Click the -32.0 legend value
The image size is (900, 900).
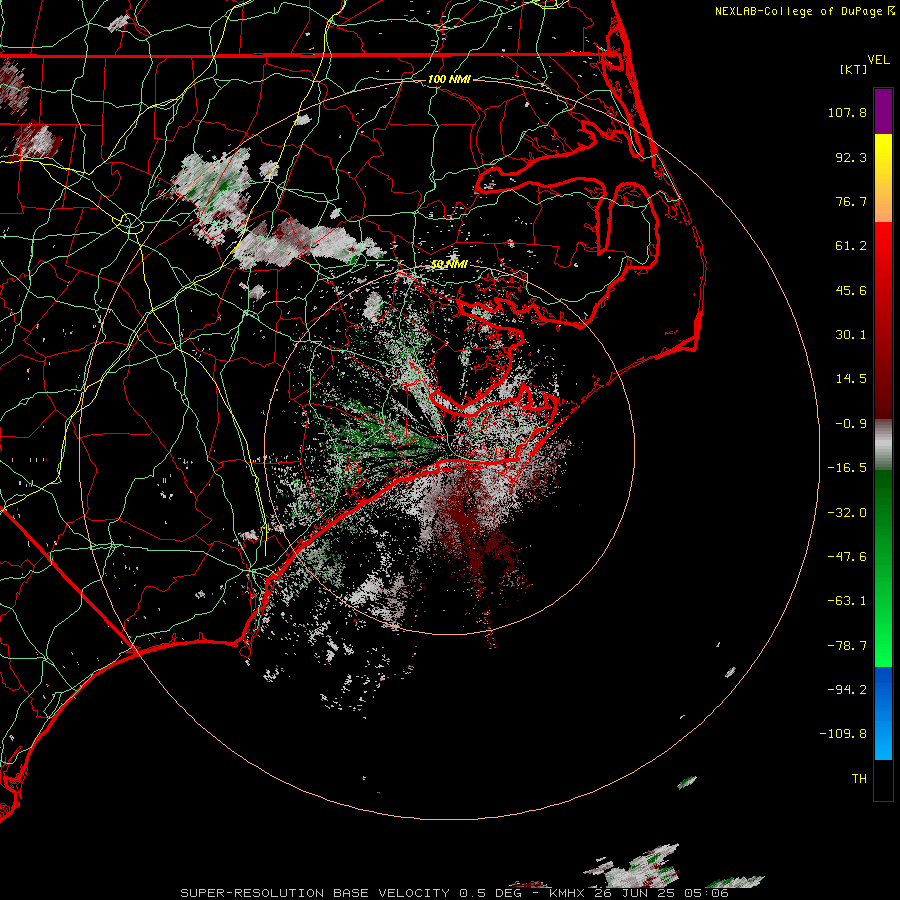coord(847,513)
